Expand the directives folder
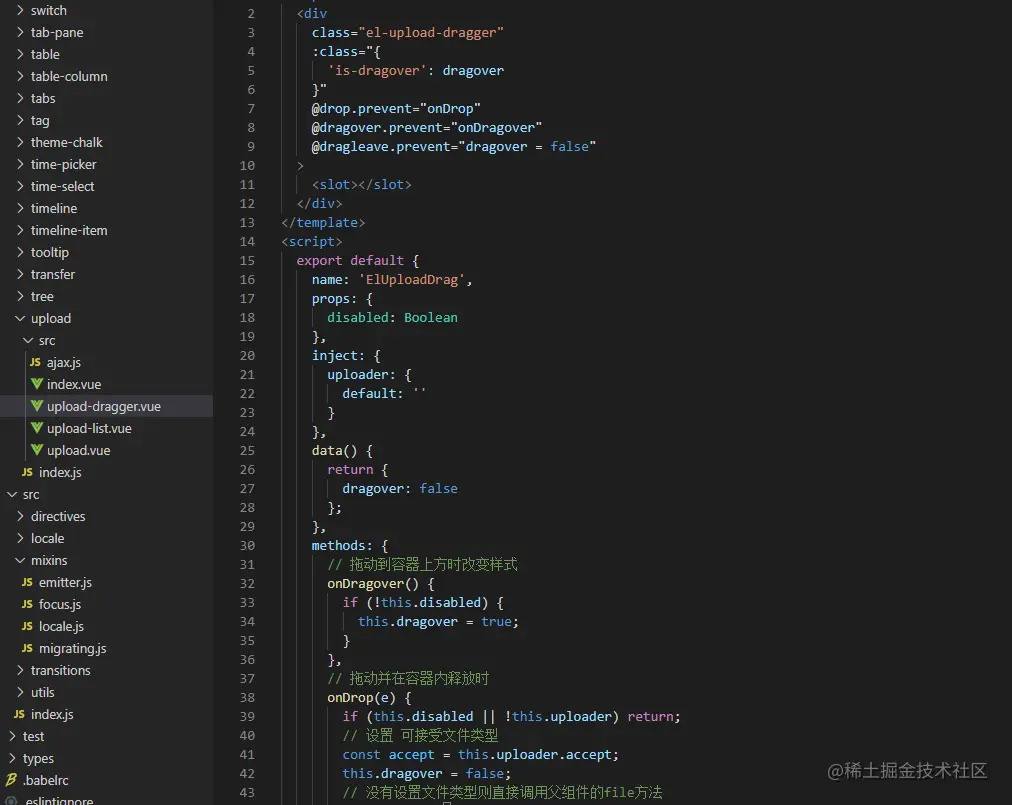Viewport: 1012px width, 805px height. coord(20,516)
